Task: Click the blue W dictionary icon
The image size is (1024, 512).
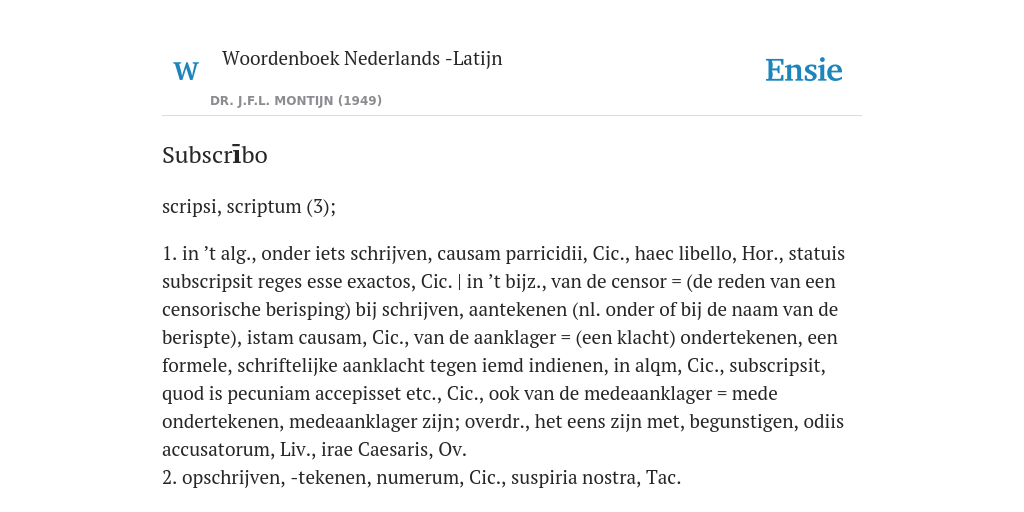Action: [x=186, y=71]
